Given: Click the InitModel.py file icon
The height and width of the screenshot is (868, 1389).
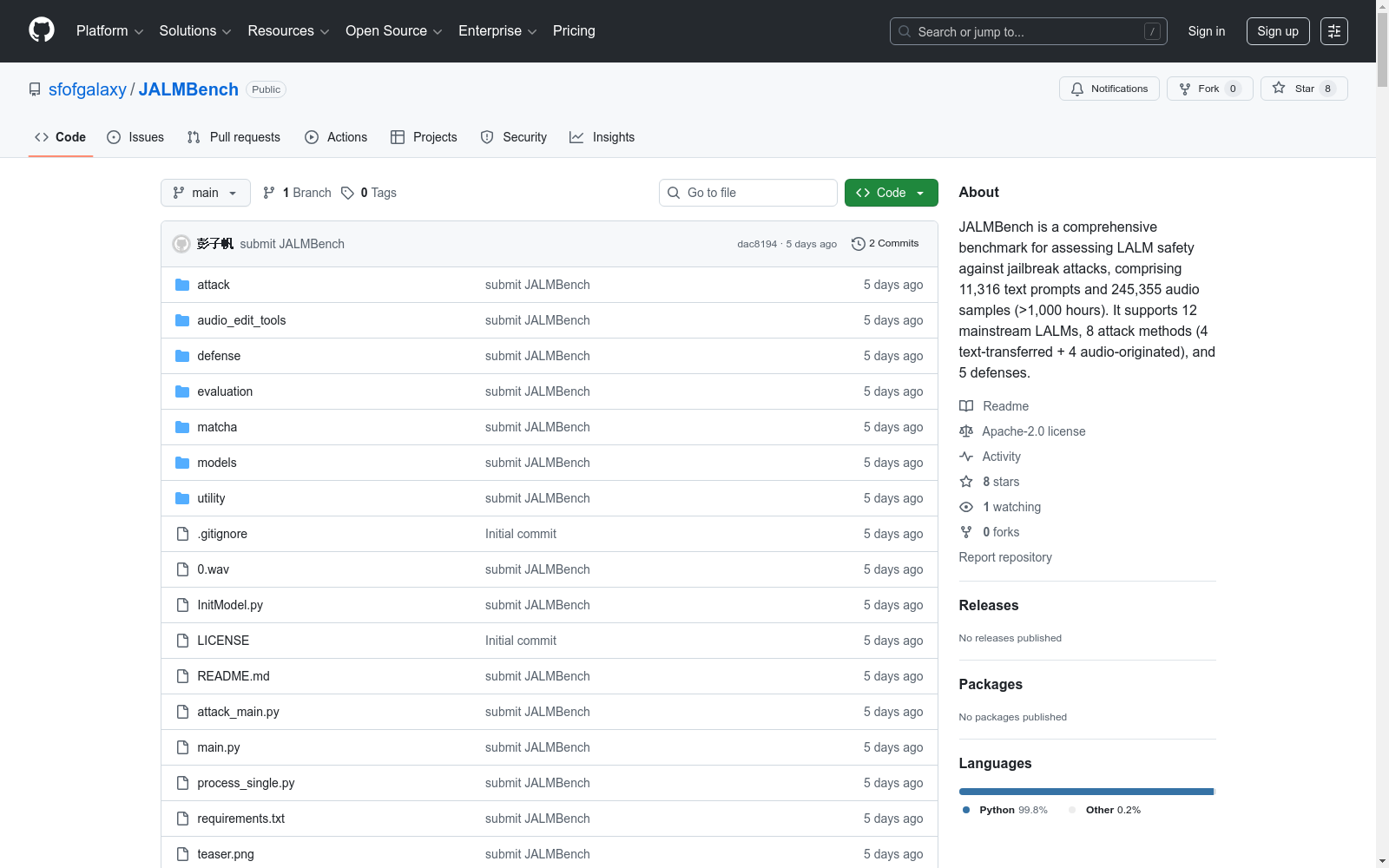Looking at the screenshot, I should coord(182,605).
